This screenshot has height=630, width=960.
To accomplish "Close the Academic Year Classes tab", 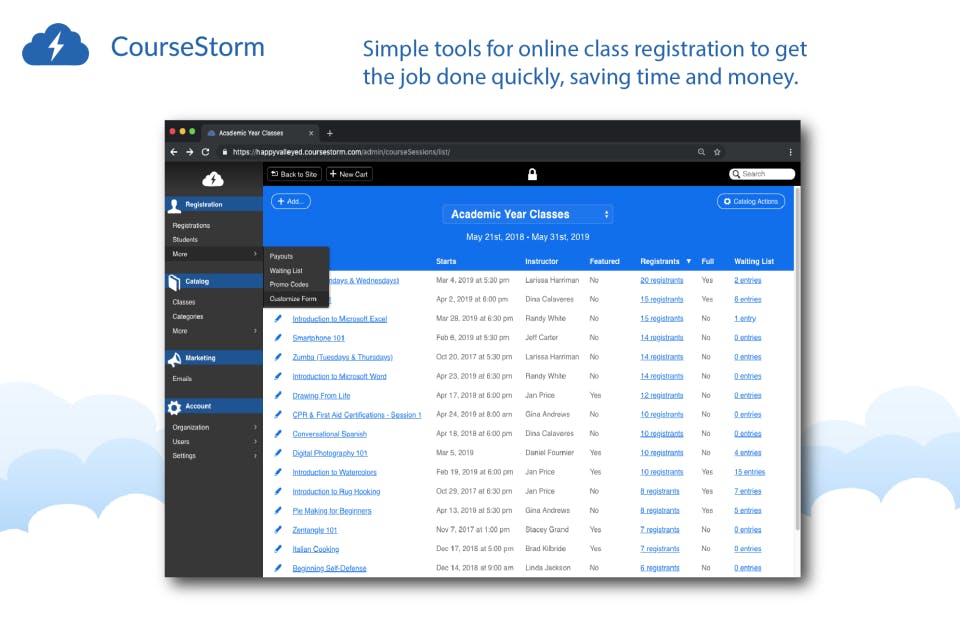I will pos(311,133).
